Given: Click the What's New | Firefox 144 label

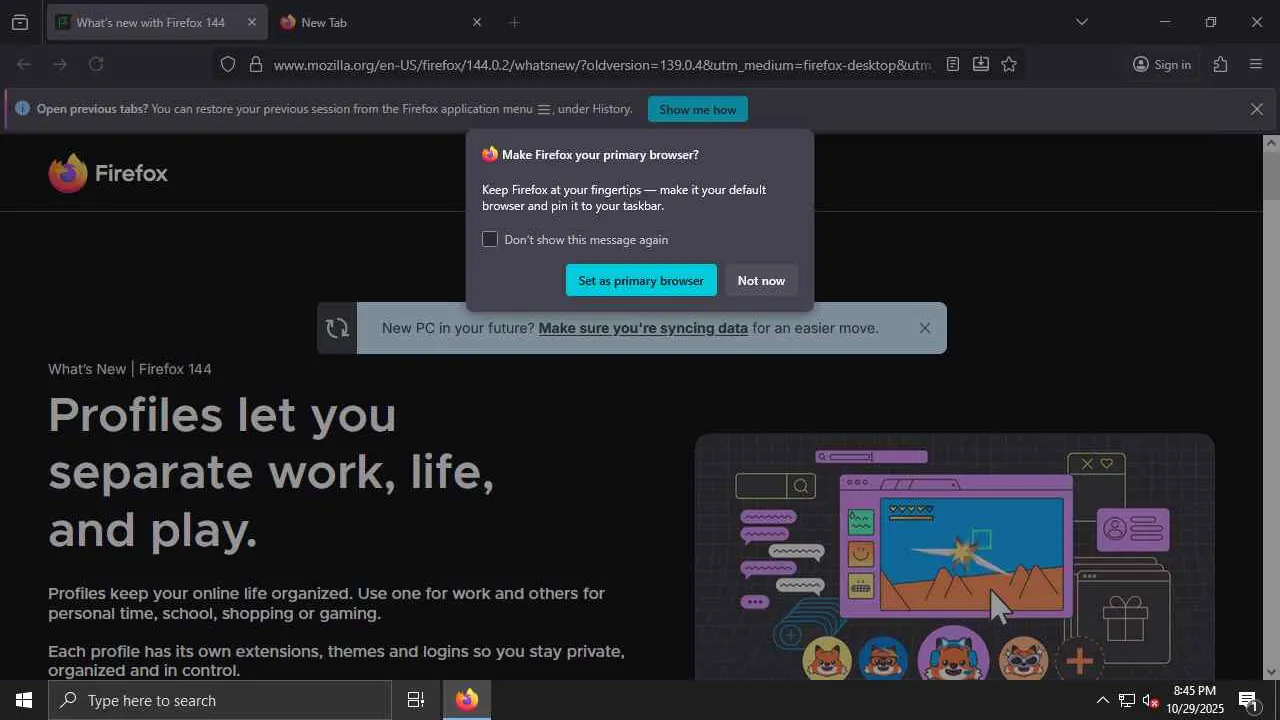Looking at the screenshot, I should (x=130, y=369).
